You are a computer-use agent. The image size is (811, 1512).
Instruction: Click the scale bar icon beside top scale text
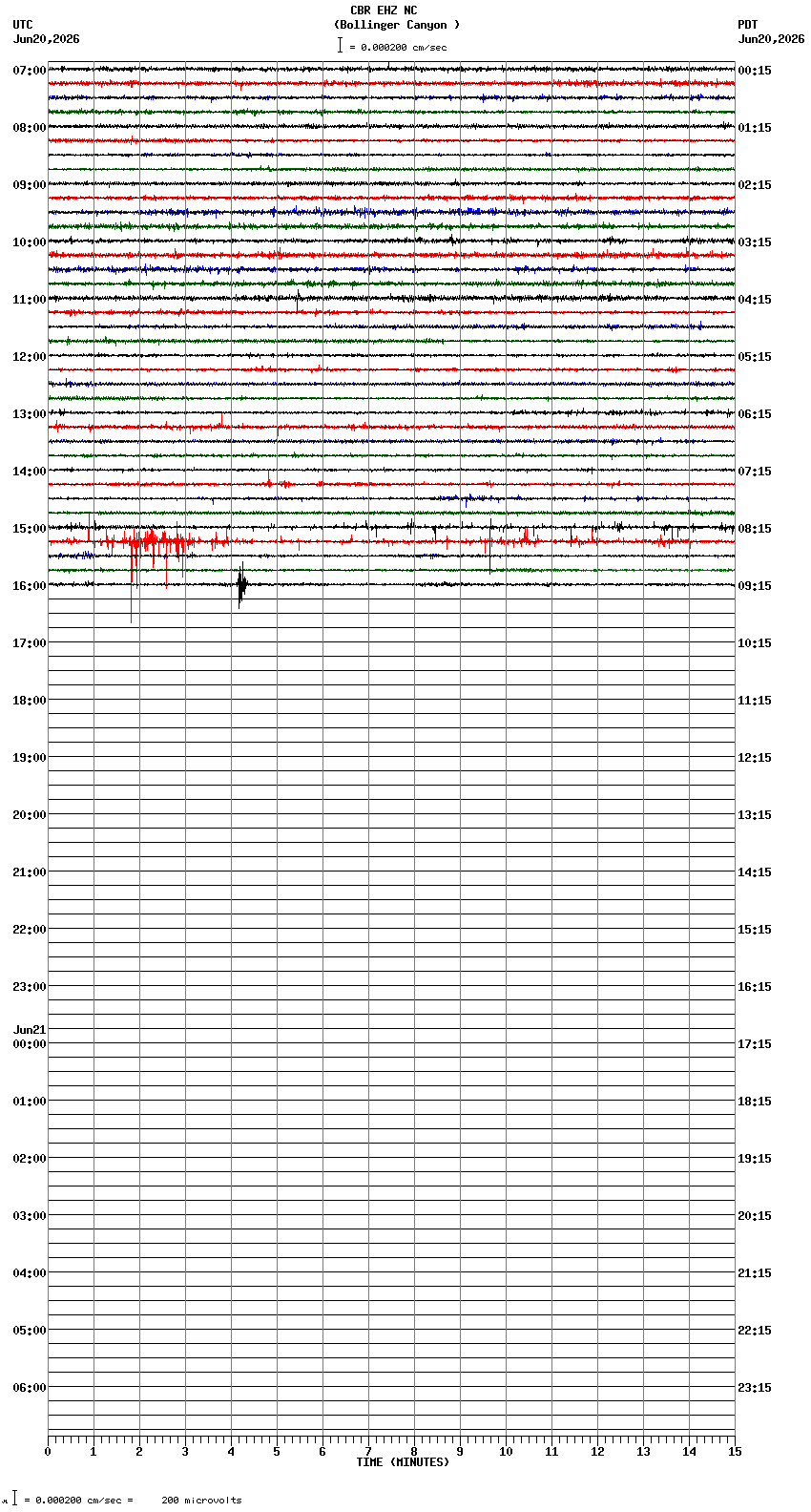(x=340, y=45)
